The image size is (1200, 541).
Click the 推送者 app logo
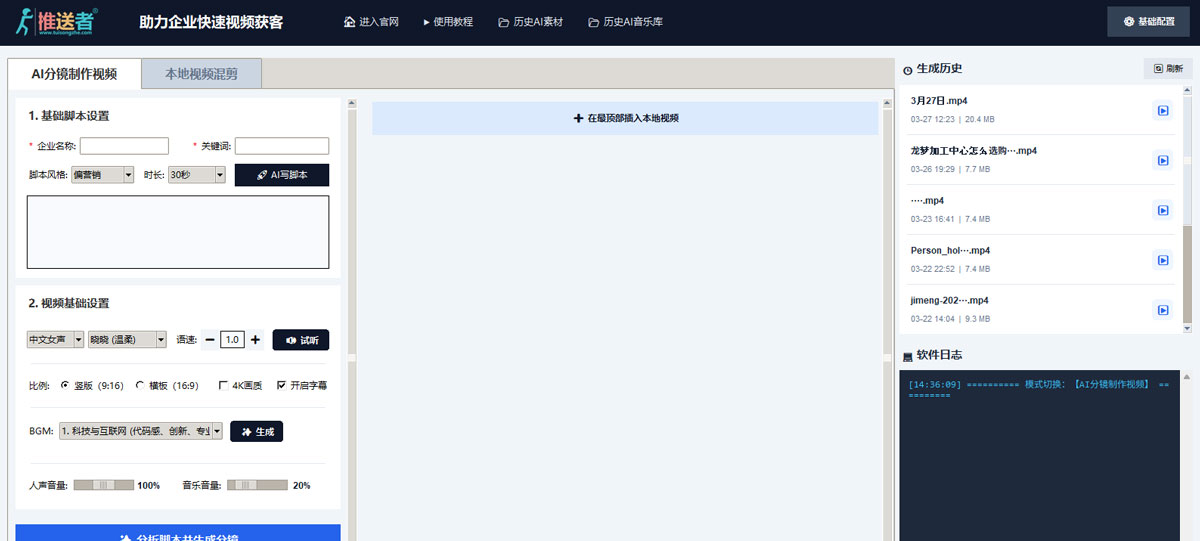click(56, 21)
